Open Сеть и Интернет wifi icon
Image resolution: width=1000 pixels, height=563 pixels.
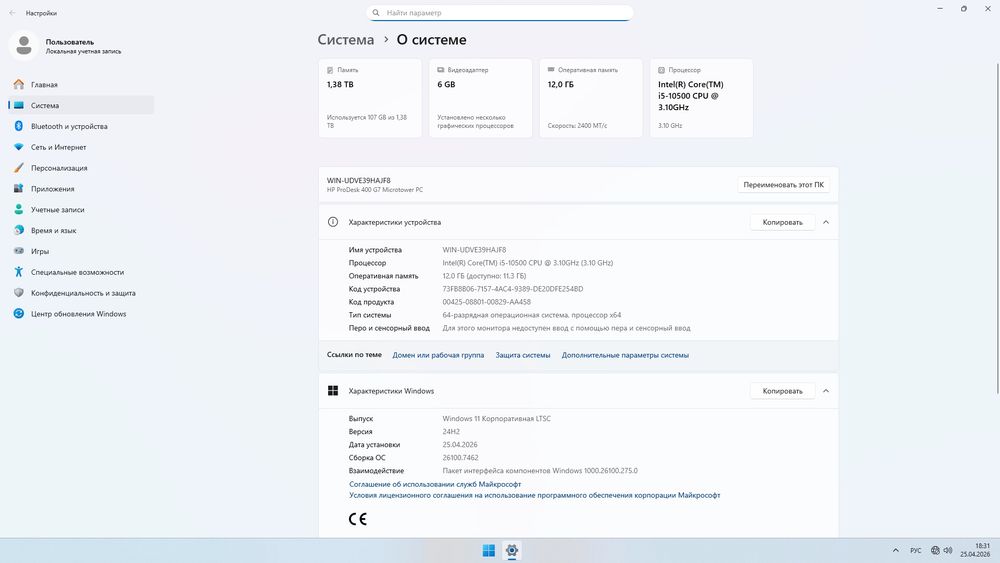point(18,147)
